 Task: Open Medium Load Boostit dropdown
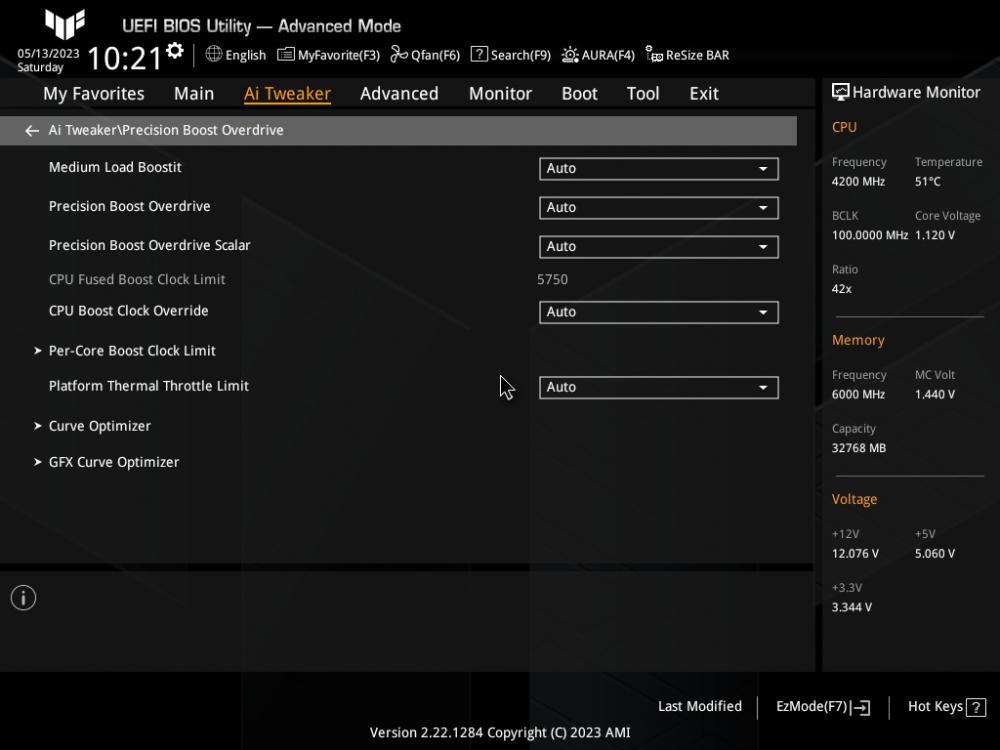pos(659,169)
